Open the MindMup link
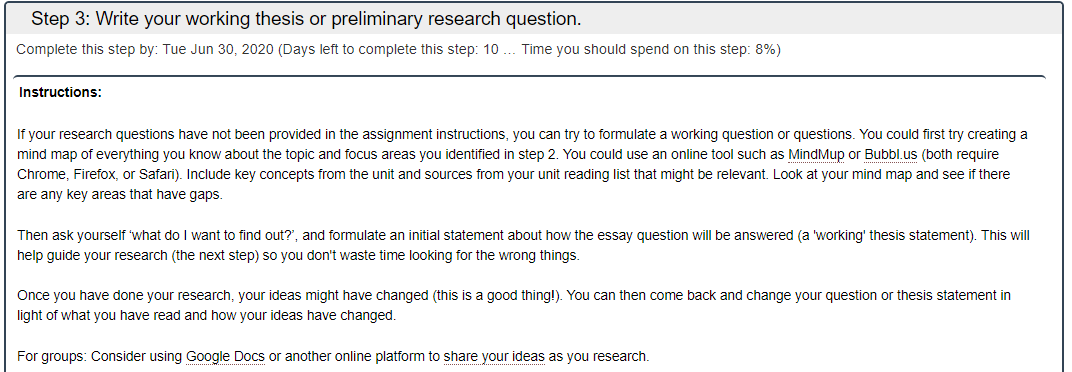1072x372 pixels. coord(816,154)
